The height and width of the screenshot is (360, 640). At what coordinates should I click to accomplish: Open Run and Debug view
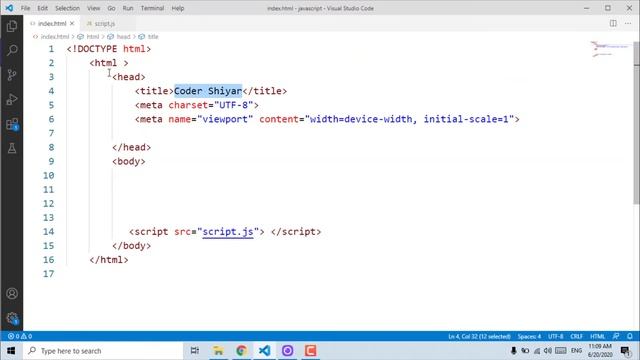point(12,99)
